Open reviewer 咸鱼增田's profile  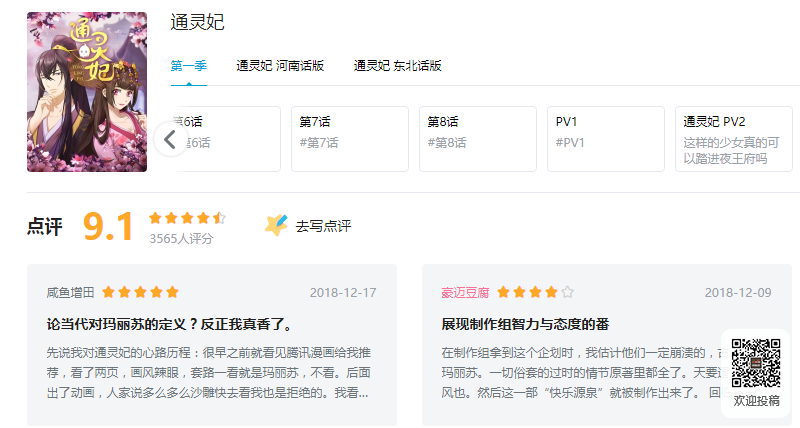70,292
